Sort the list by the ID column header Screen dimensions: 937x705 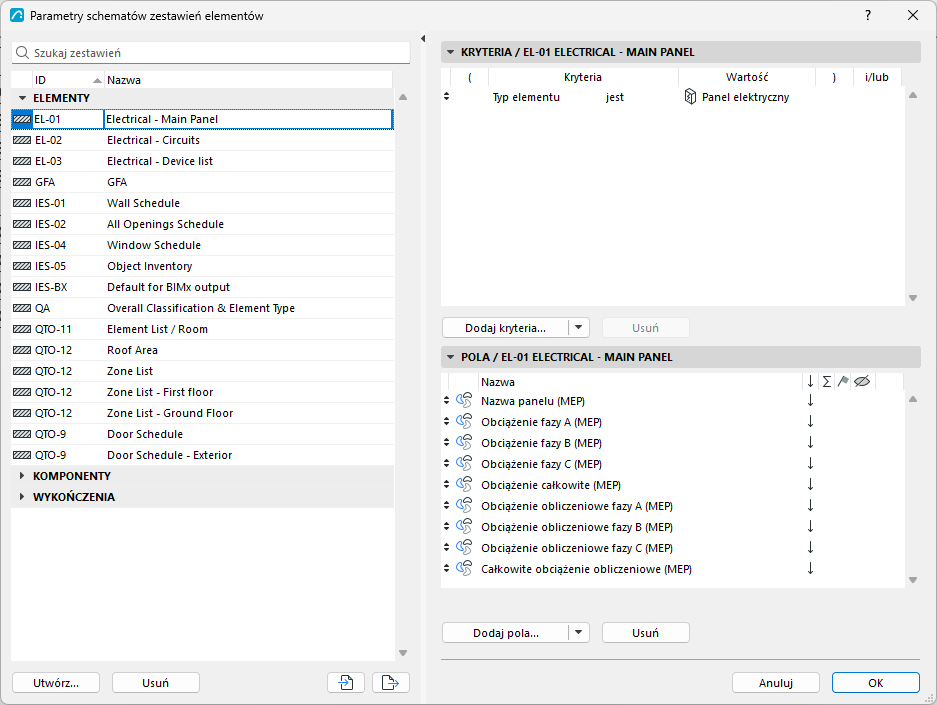[x=68, y=80]
